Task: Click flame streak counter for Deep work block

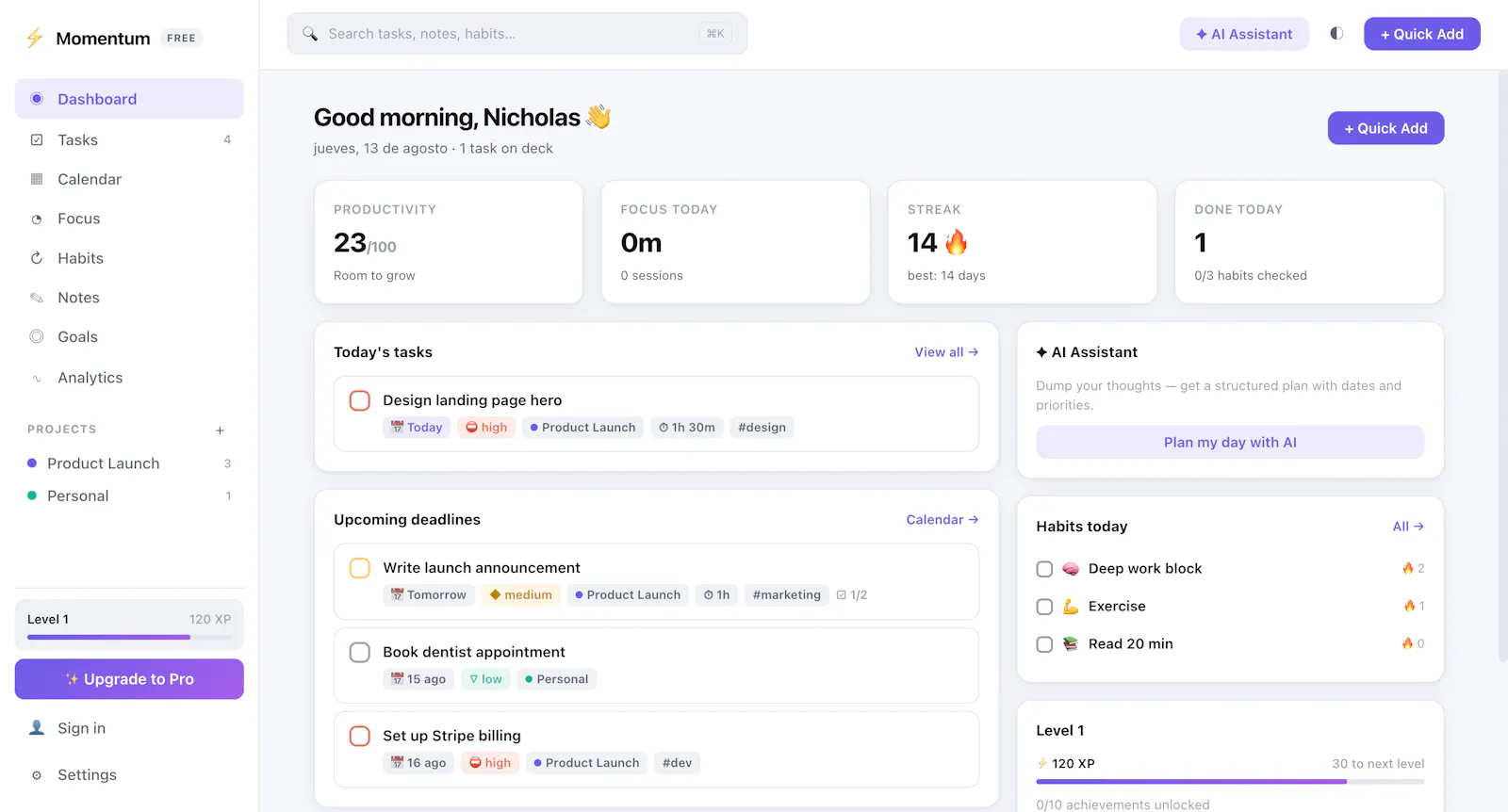Action: 1413,568
